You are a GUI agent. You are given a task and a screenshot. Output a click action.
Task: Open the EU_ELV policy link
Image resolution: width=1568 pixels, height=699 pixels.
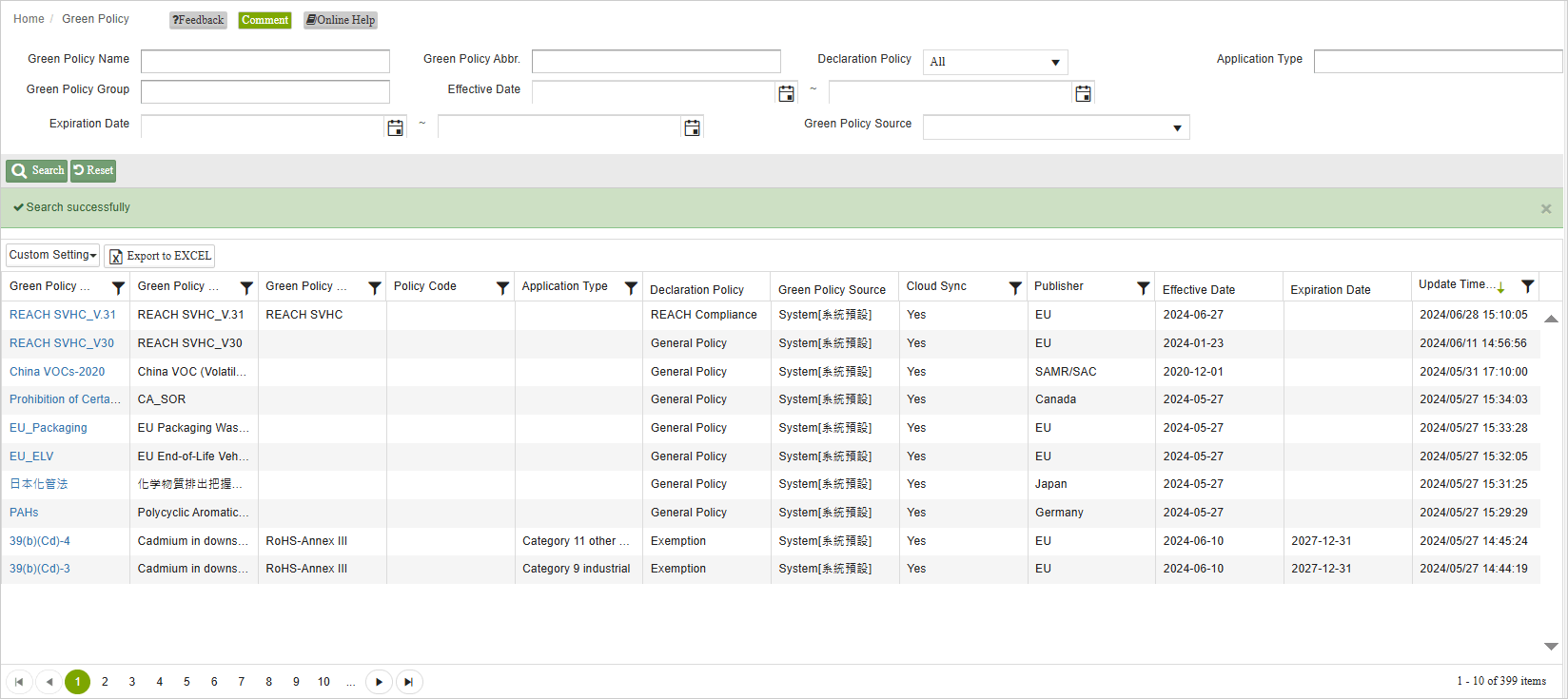[31, 456]
